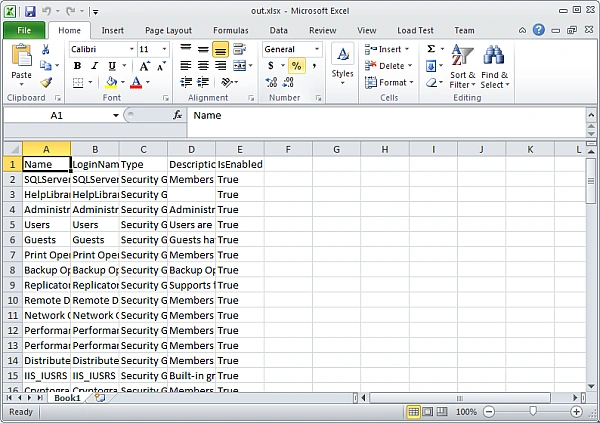Switch to Page Layout tab
This screenshot has width=600, height=423.
coord(168,30)
